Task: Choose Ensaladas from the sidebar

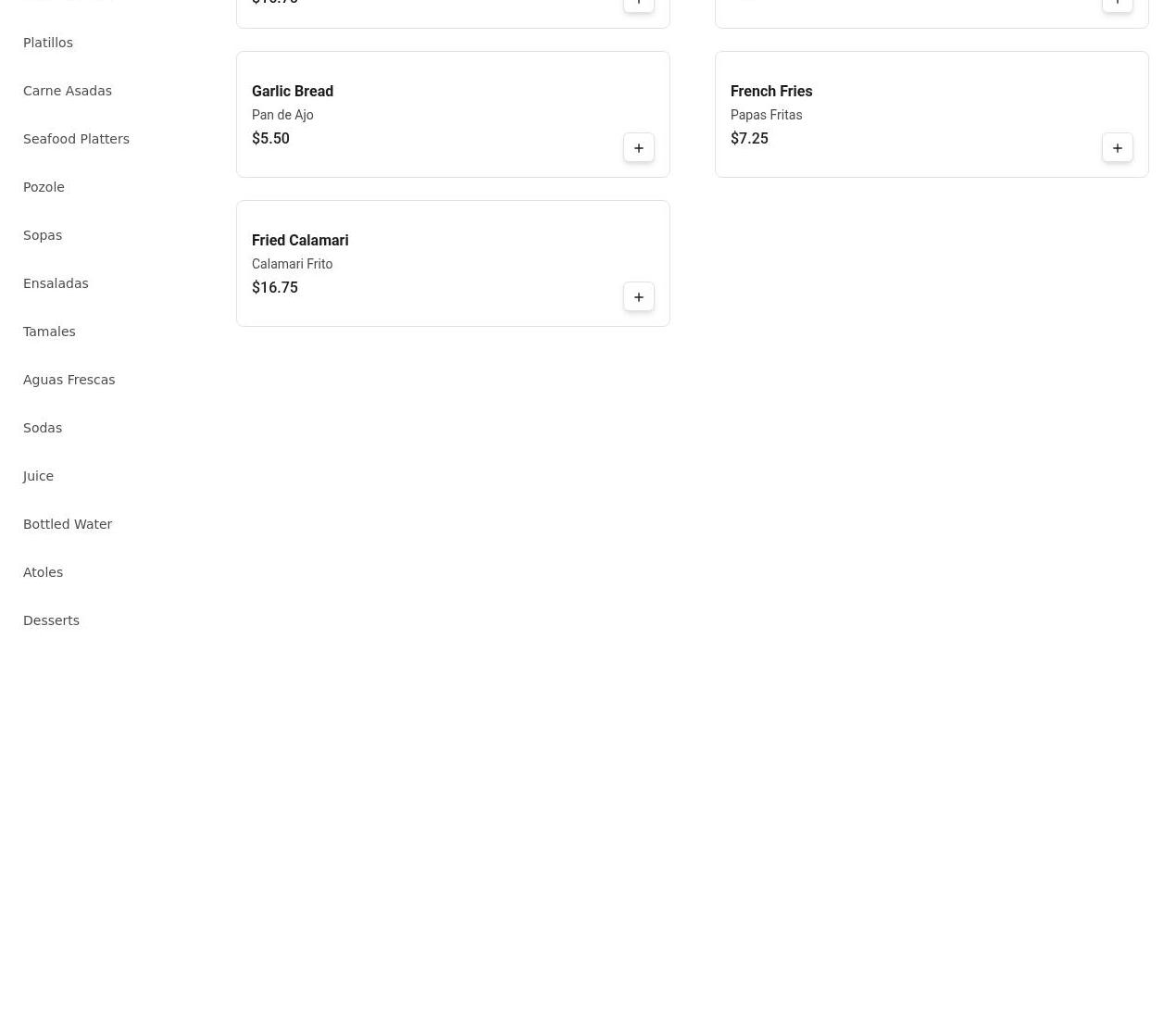Action: coord(56,283)
